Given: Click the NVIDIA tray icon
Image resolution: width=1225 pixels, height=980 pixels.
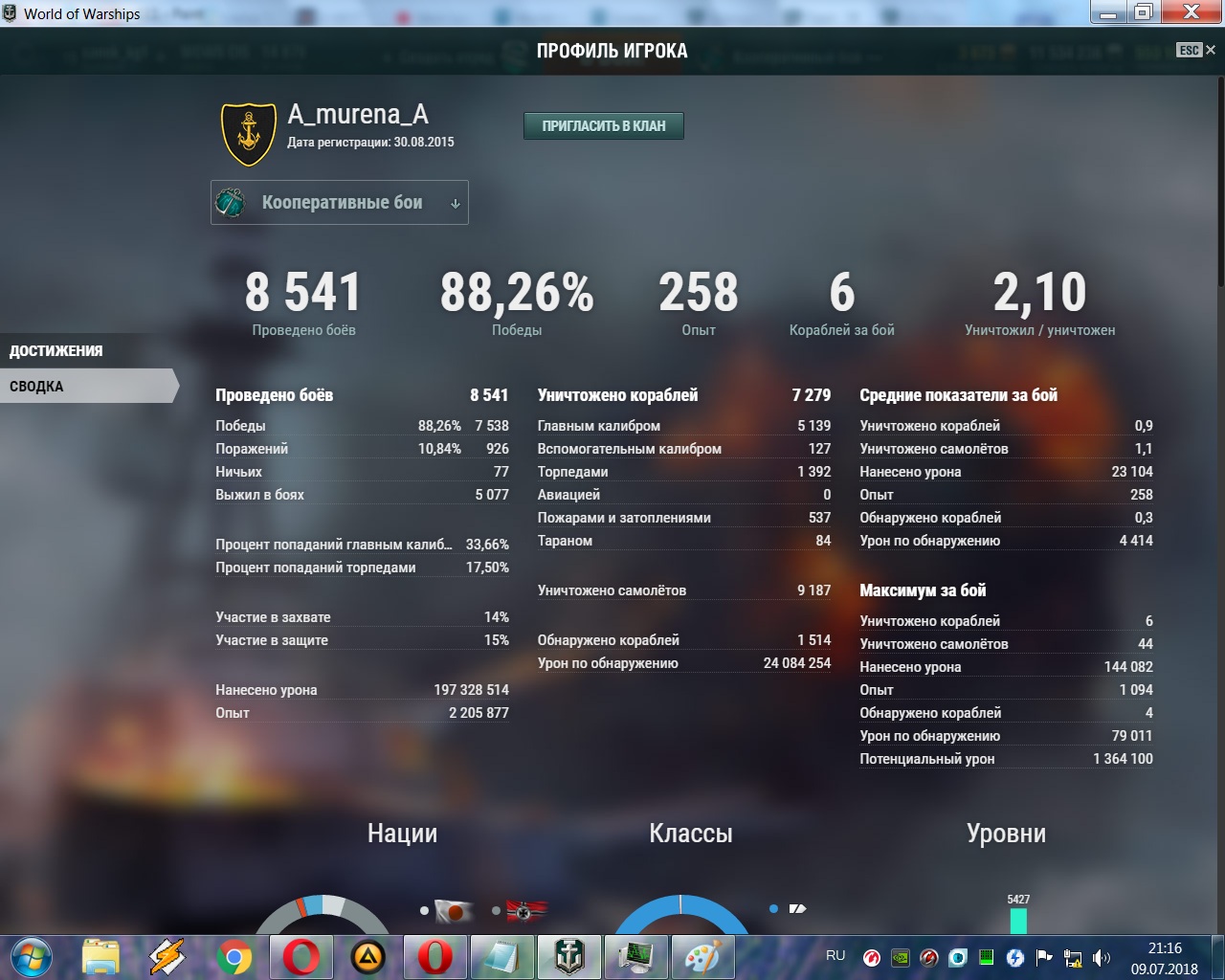Looking at the screenshot, I should coord(901,957).
